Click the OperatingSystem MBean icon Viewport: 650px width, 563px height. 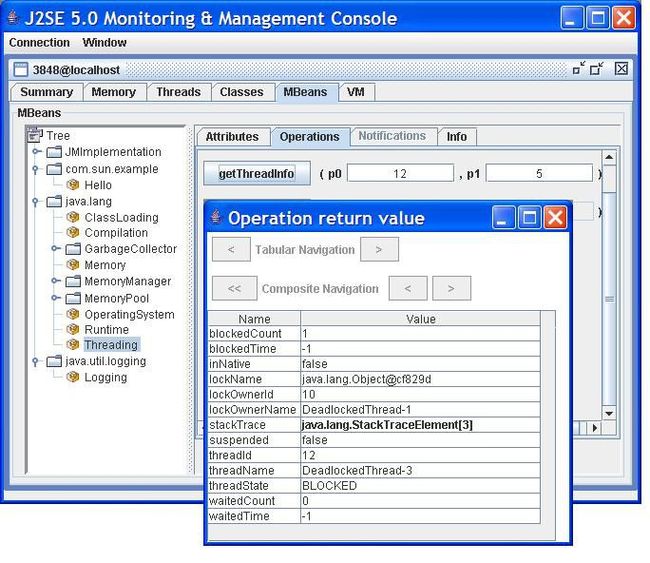[x=73, y=314]
